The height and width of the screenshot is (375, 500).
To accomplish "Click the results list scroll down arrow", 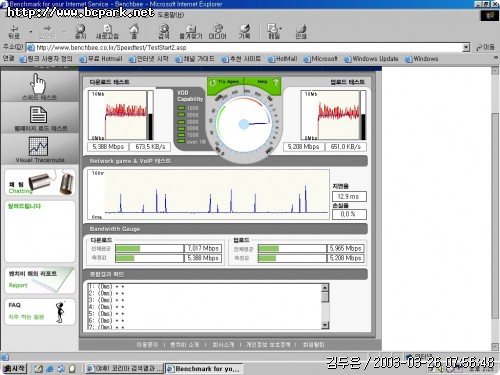I will 325,325.
